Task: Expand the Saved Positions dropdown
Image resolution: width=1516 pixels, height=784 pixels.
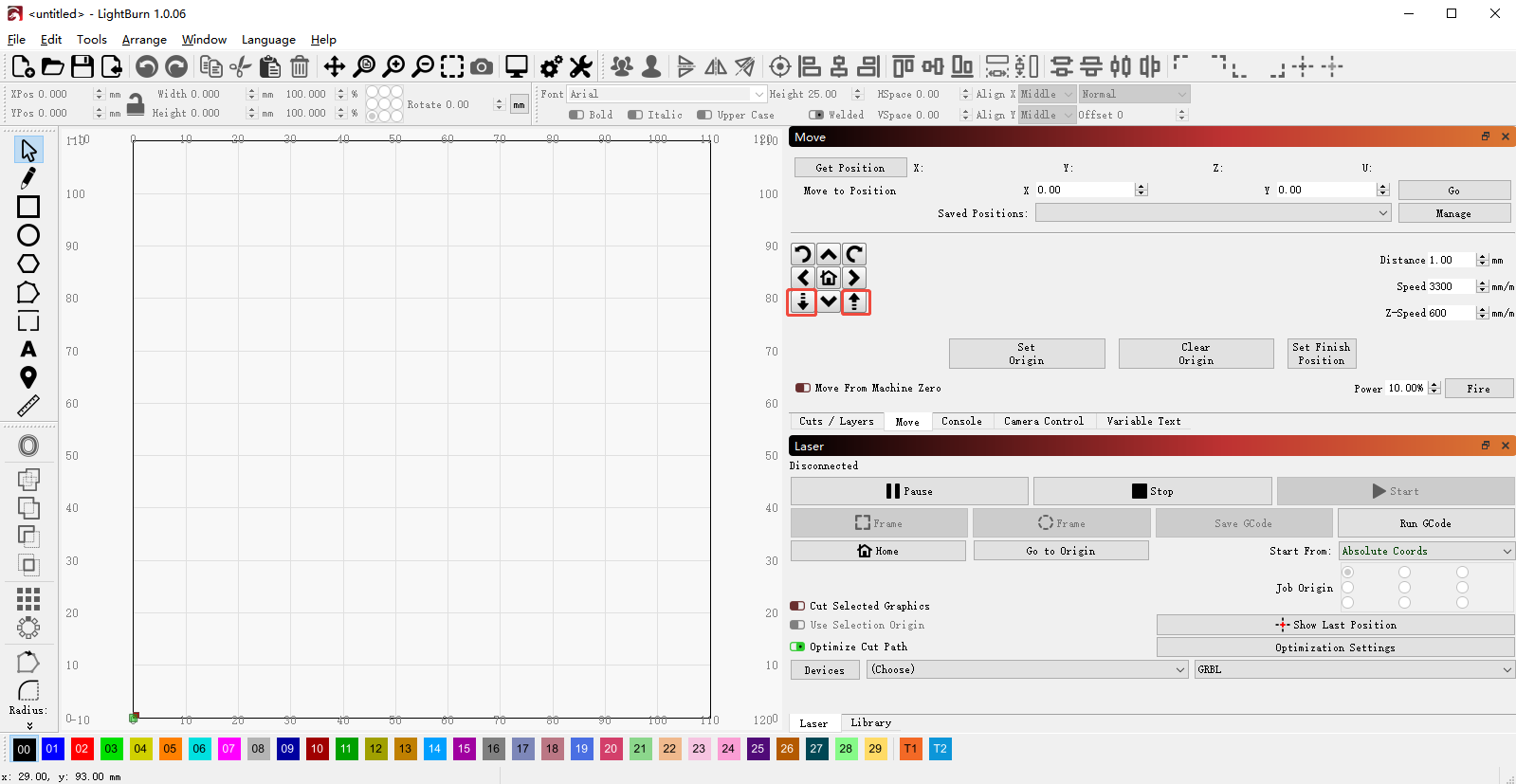Action: [x=1214, y=213]
